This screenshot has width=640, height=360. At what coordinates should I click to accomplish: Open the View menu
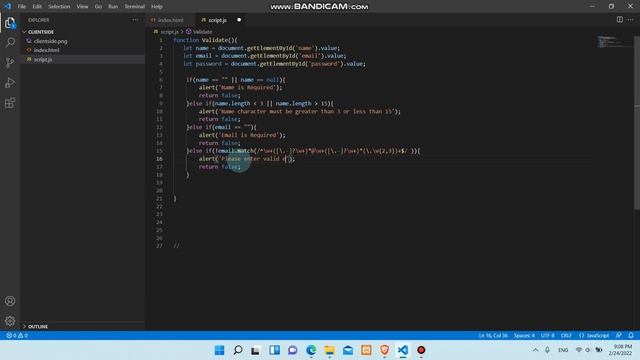point(82,7)
